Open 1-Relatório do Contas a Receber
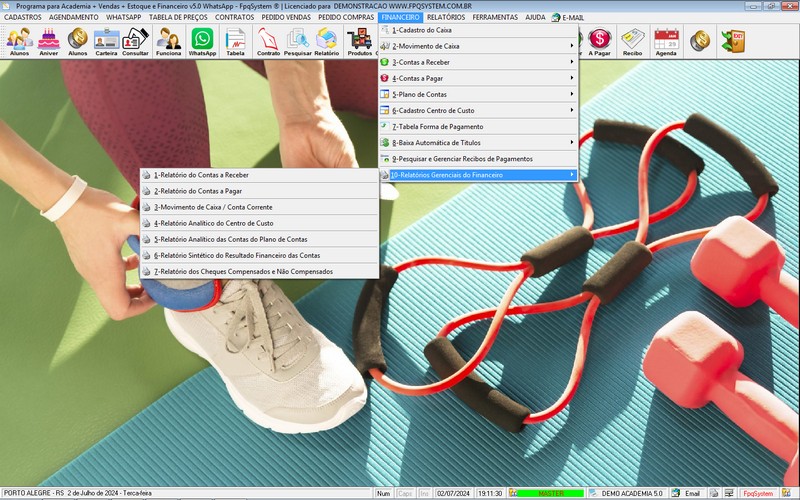This screenshot has height=500, width=800. [x=259, y=175]
